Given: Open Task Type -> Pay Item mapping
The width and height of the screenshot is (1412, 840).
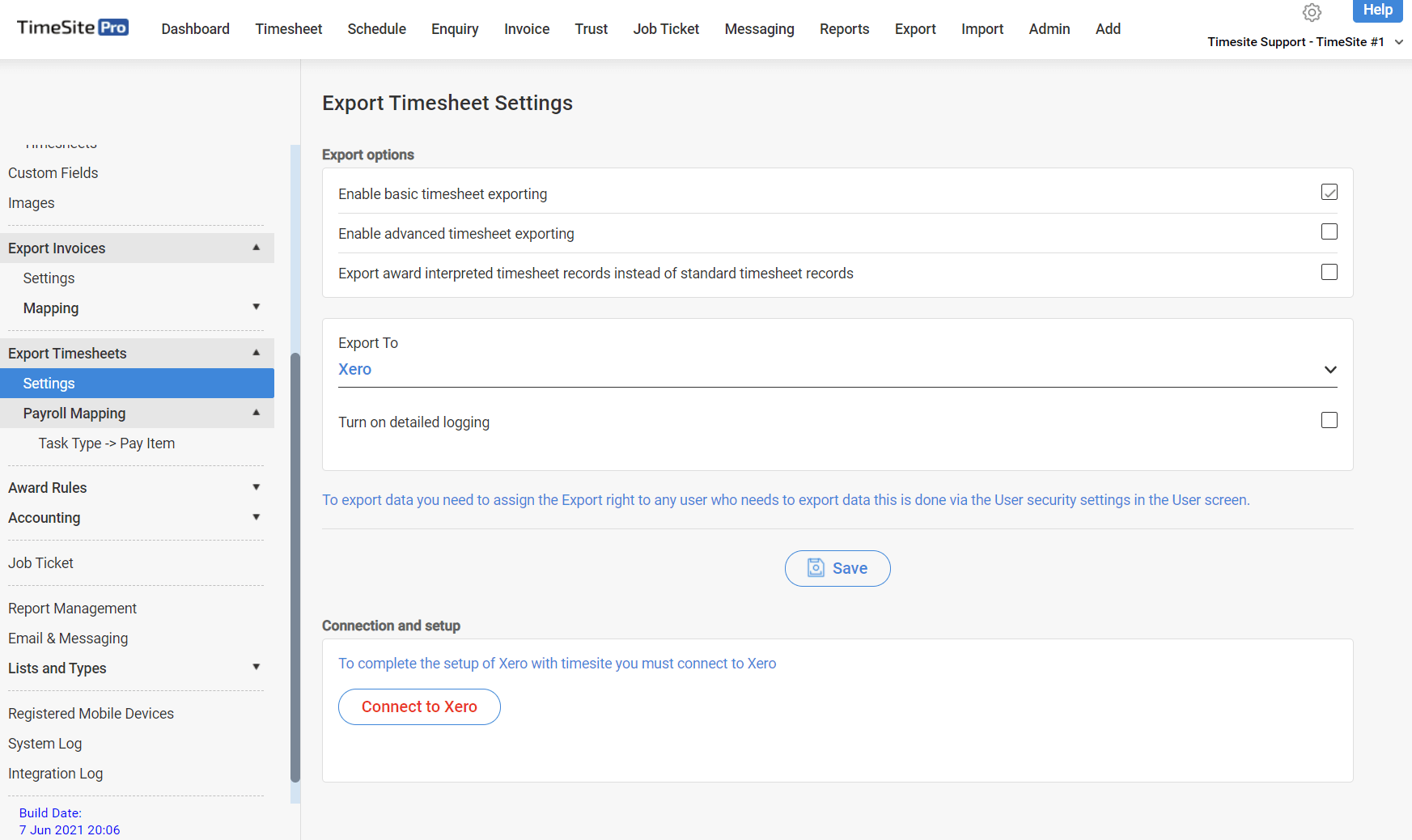Looking at the screenshot, I should 107,443.
